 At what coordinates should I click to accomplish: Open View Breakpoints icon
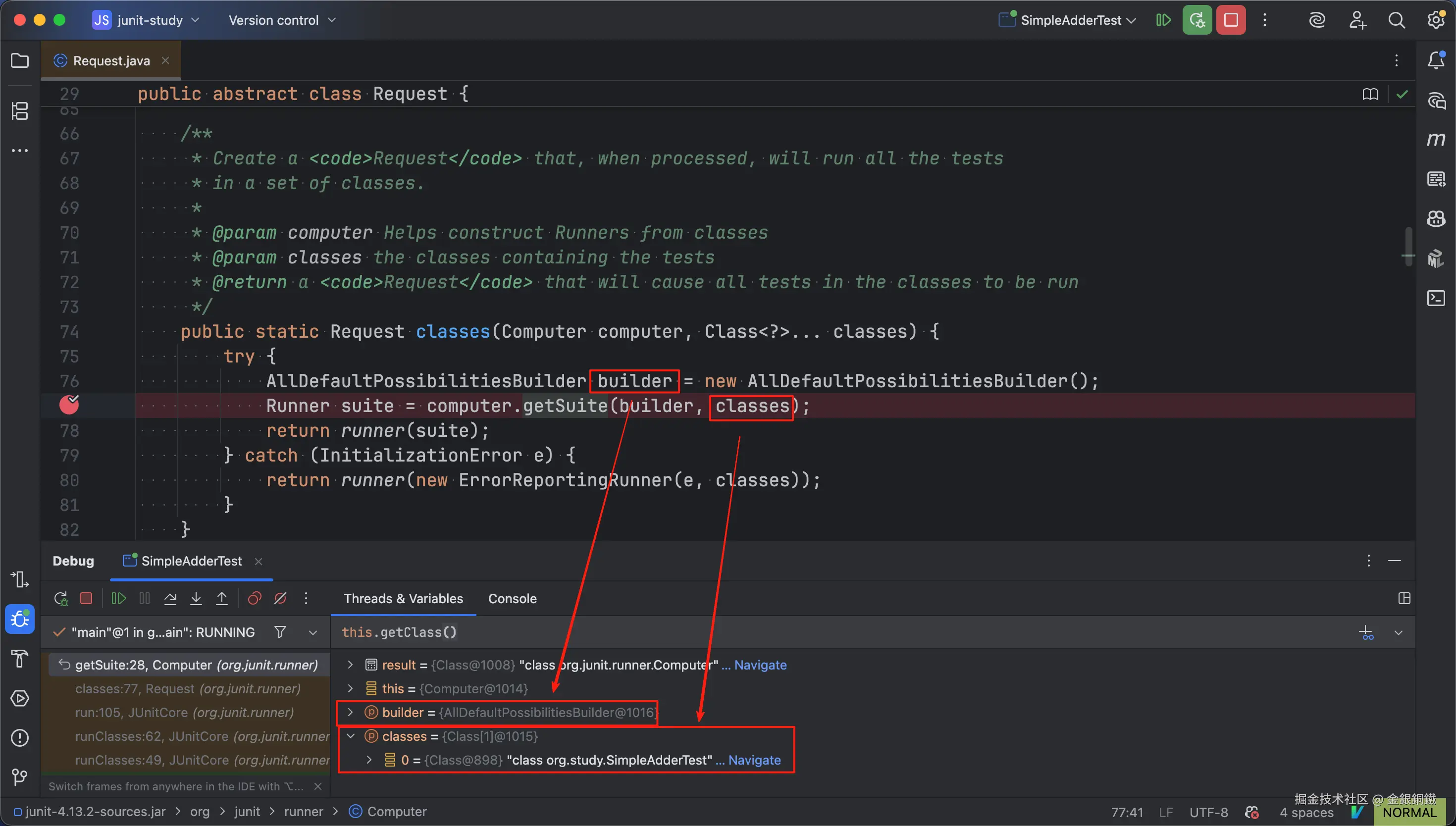click(x=255, y=599)
